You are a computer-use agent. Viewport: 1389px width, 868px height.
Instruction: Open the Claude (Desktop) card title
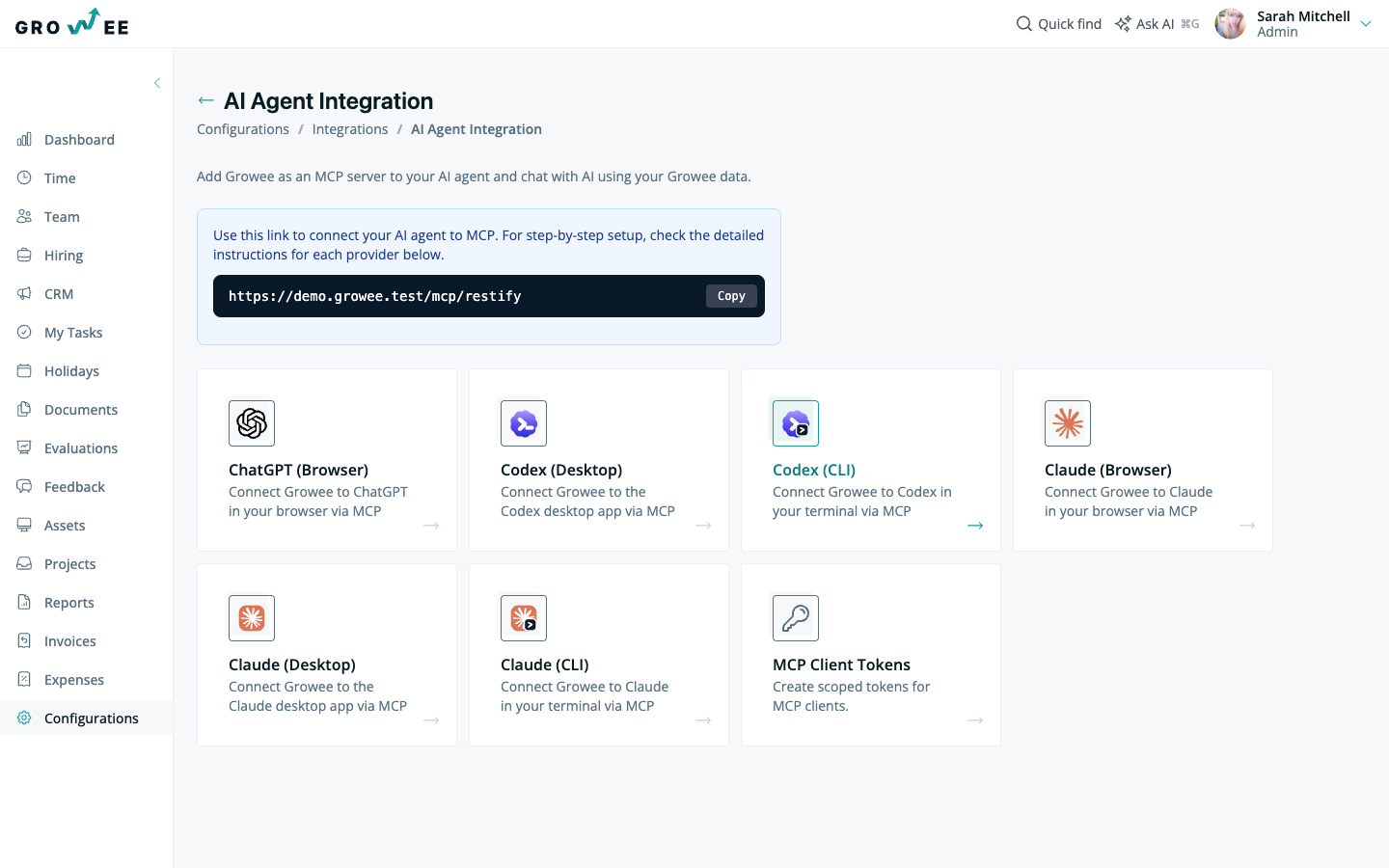292,665
